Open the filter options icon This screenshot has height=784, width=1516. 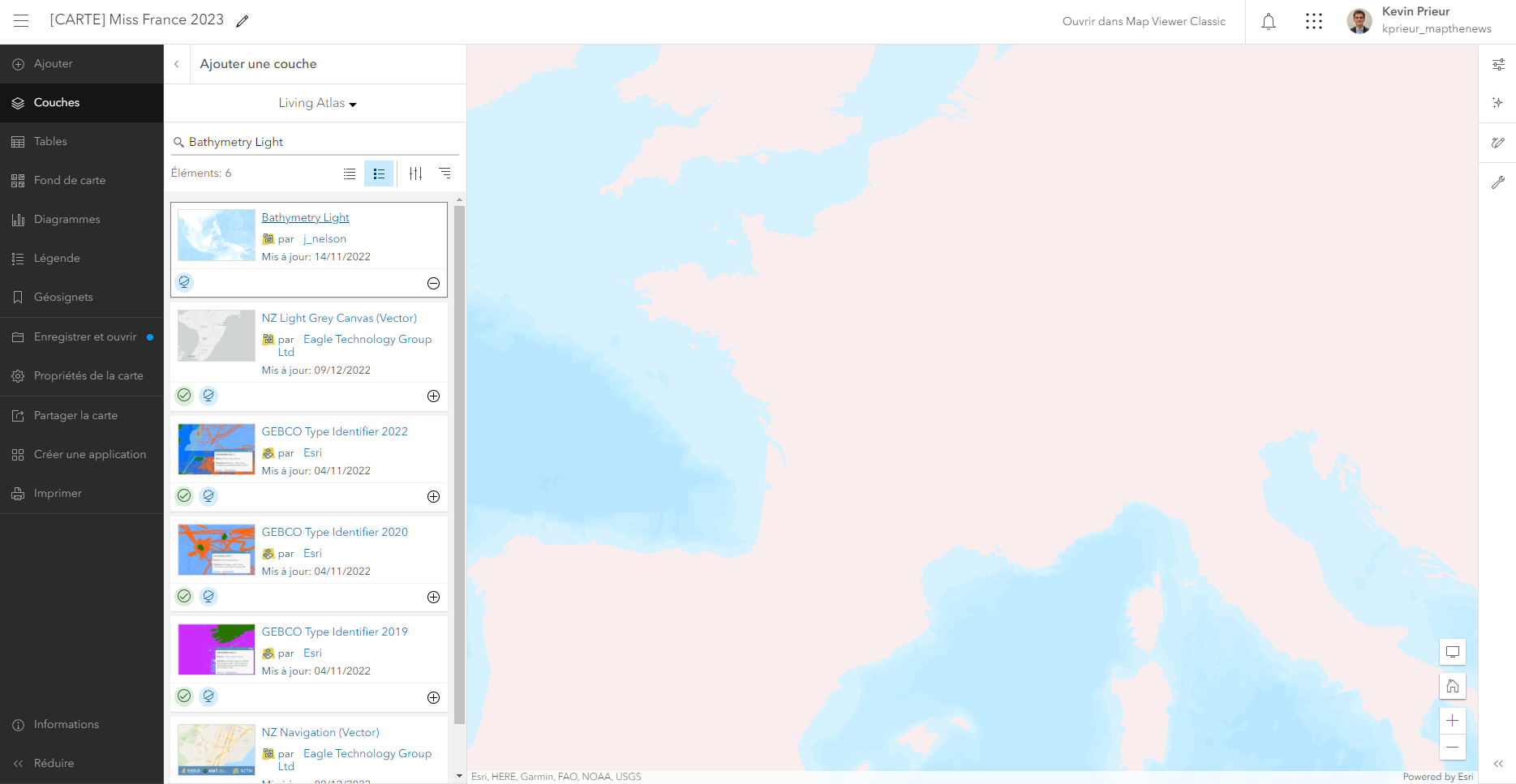pyautogui.click(x=415, y=174)
